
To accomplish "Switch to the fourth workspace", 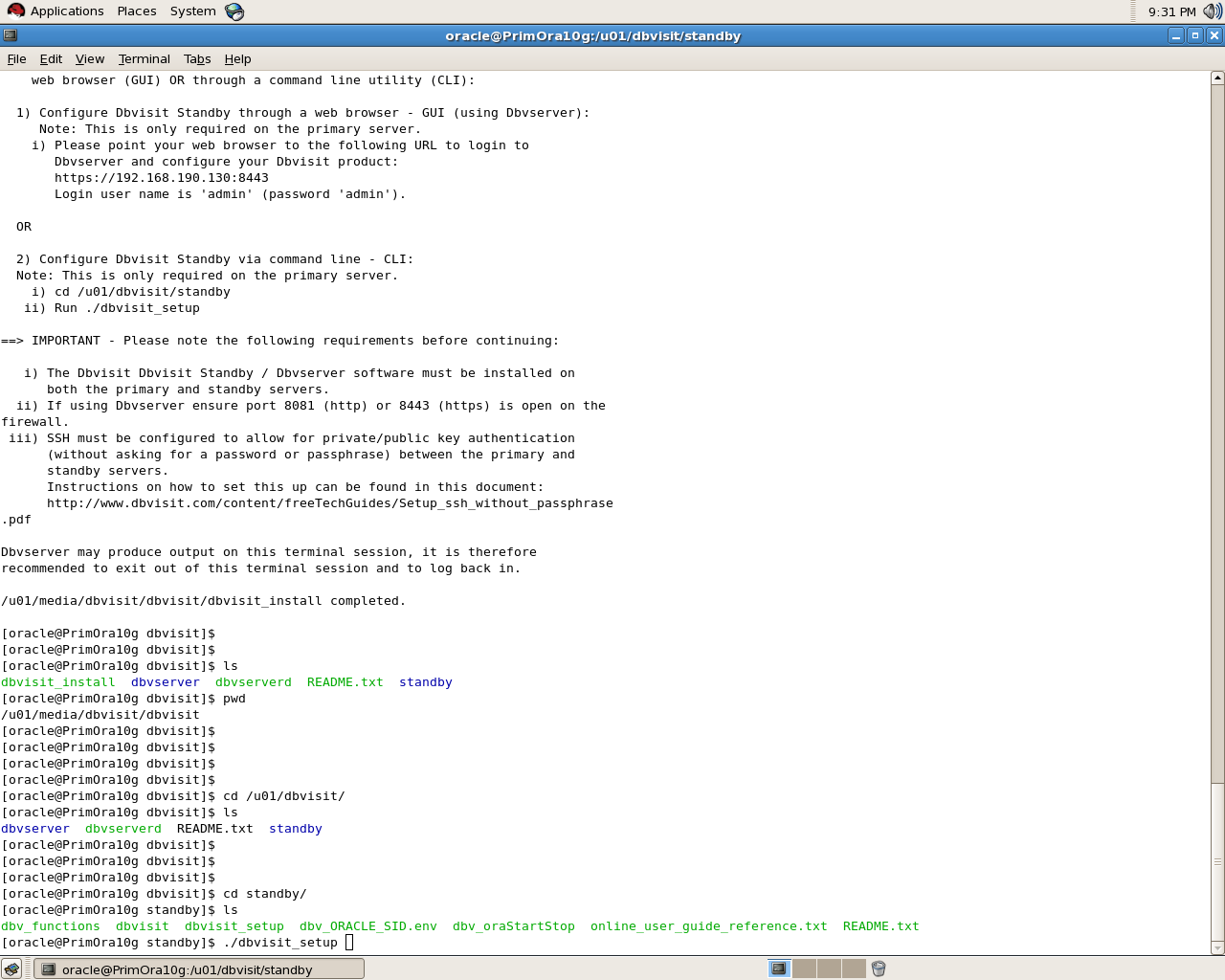I will pyautogui.click(x=854, y=969).
